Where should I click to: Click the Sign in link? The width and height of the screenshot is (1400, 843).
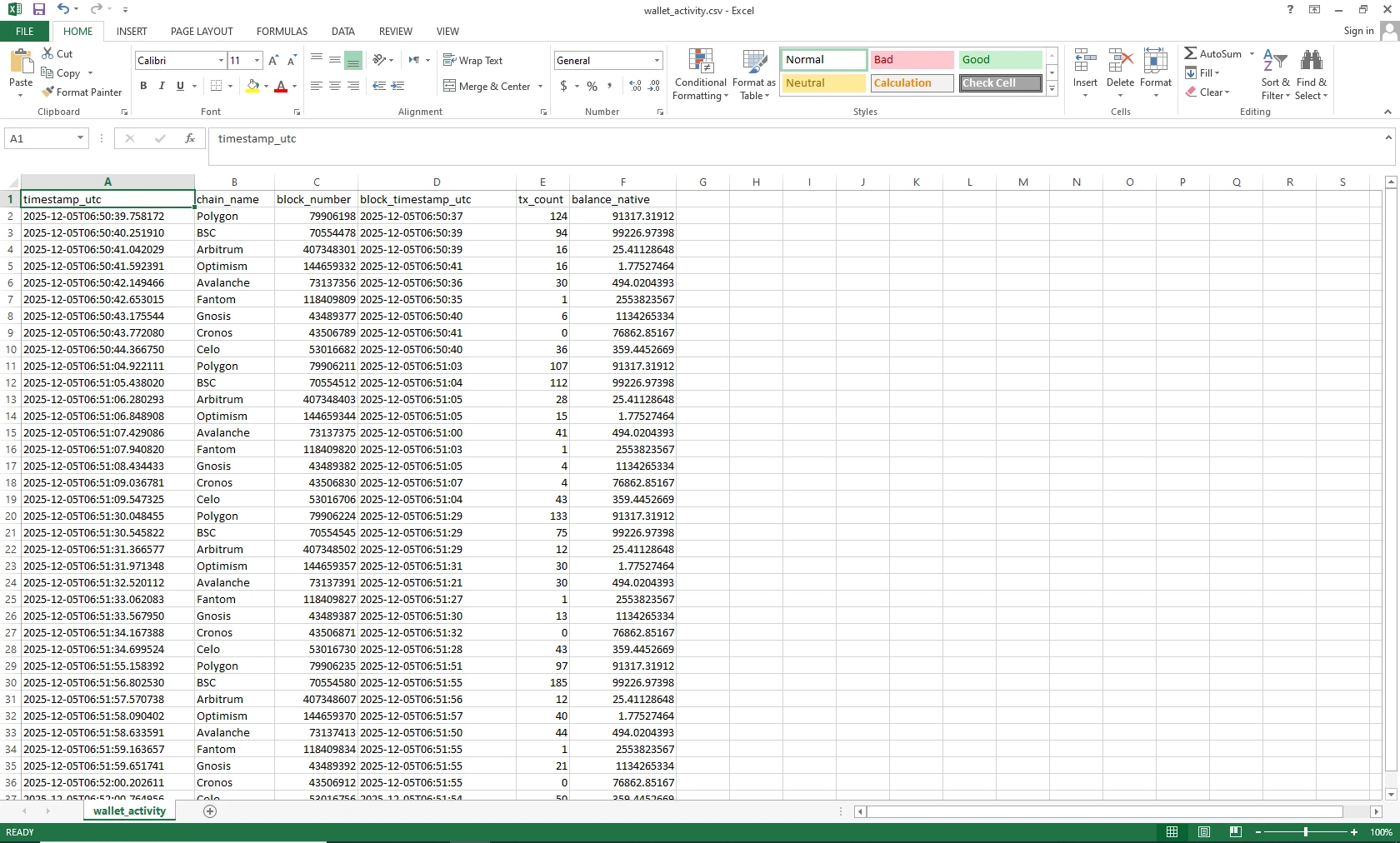(1358, 31)
